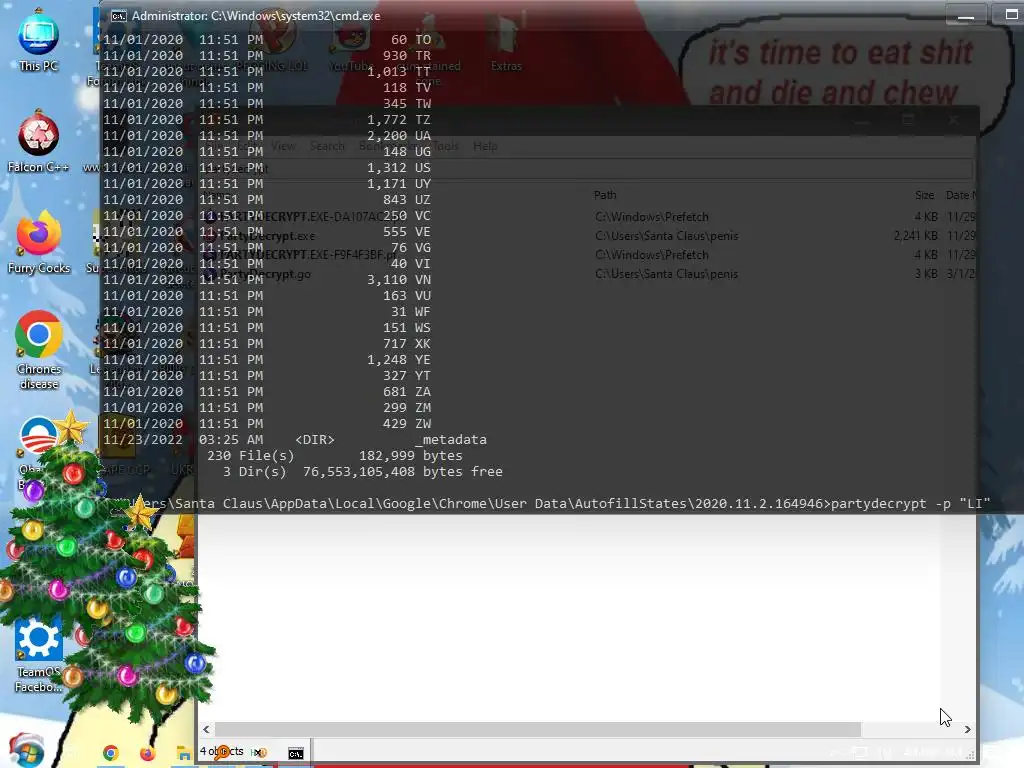
Task: Click the '60 TO' listing row
Action: 267,40
